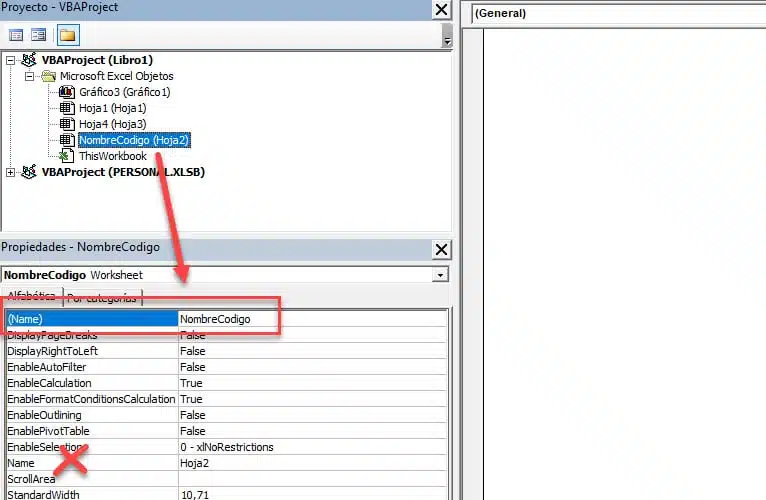Click the Microsoft Excel Objetos folder icon
This screenshot has height=500, width=766.
pyautogui.click(x=48, y=76)
